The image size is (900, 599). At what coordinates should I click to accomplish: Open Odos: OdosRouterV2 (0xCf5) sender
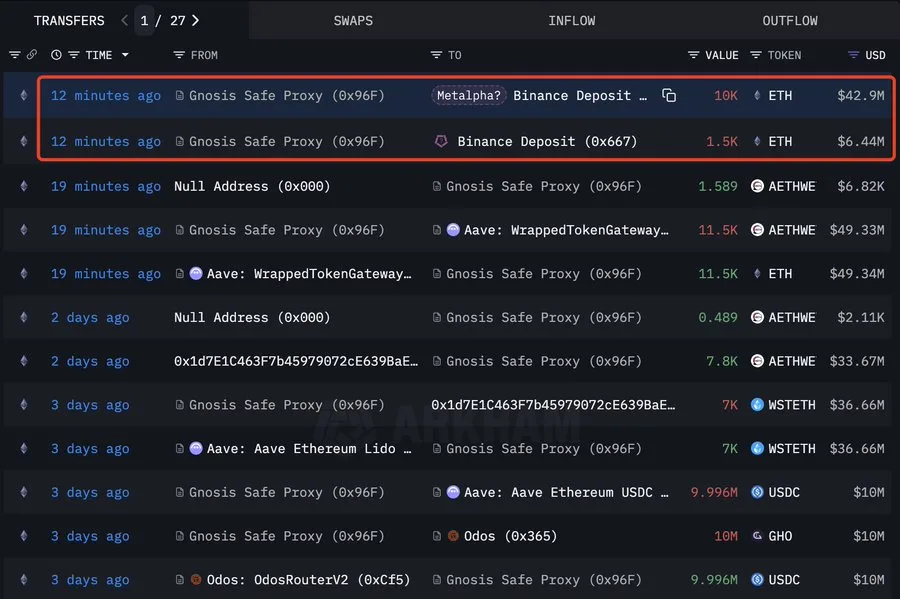[x=308, y=579]
